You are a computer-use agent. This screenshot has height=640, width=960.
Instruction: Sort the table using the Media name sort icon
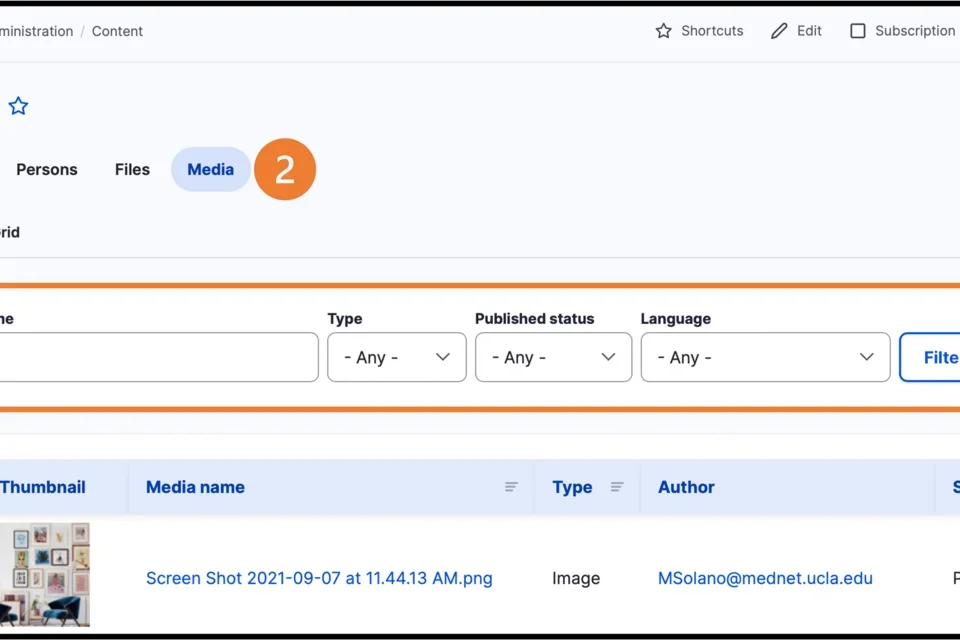(x=511, y=487)
